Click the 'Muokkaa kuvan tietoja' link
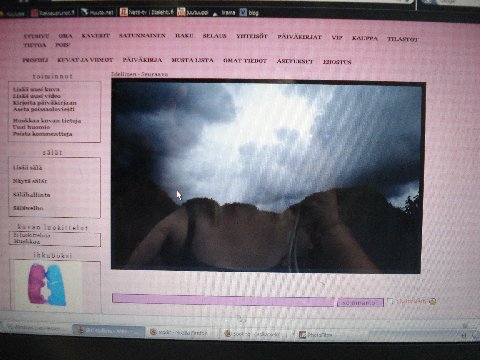Viewport: 480px width, 360px height. pos(47,121)
